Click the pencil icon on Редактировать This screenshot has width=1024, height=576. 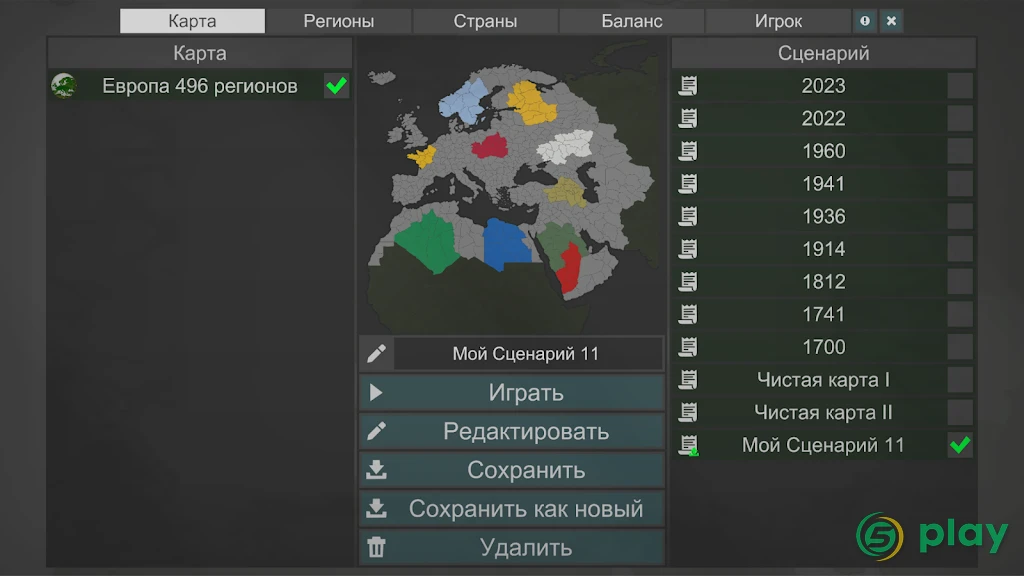click(376, 431)
